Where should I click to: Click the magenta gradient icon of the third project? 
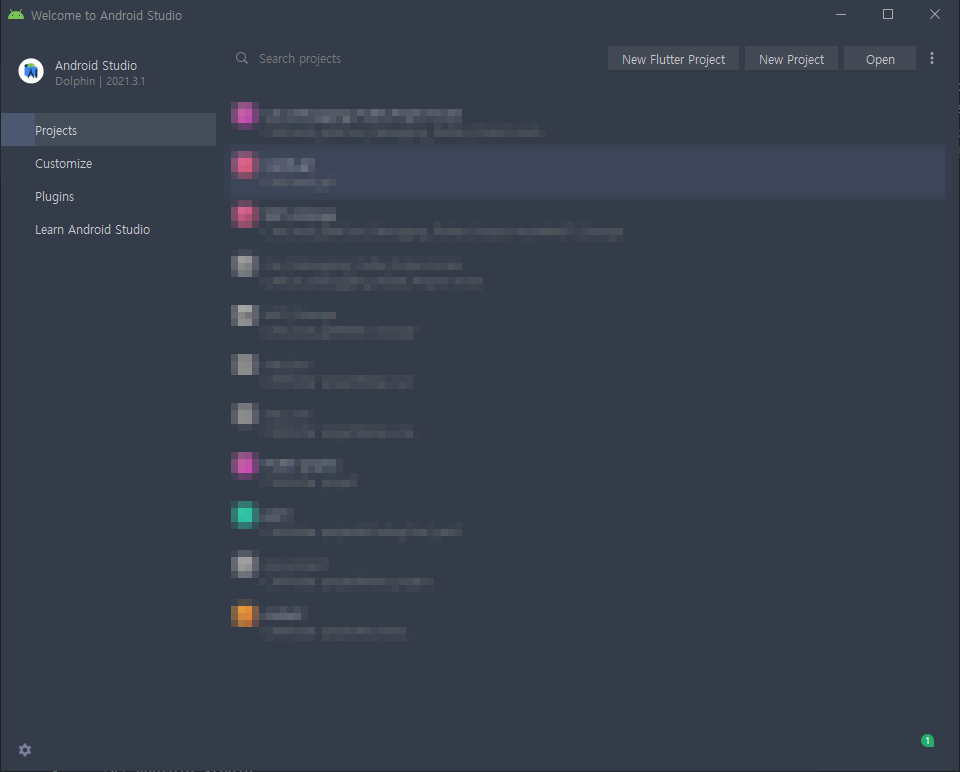click(x=244, y=214)
